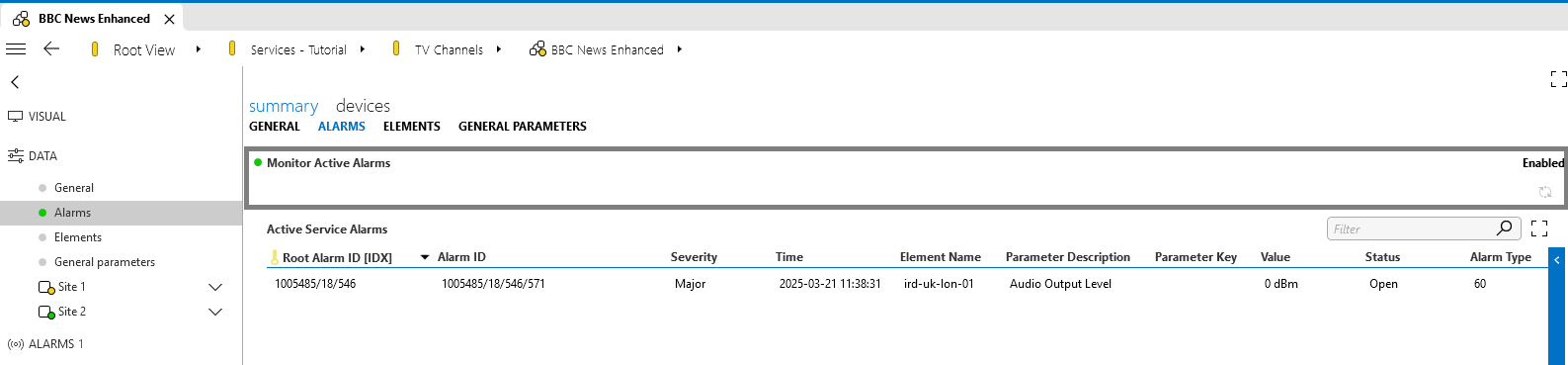Open dropdown arrow after TV Channels breadcrumb

click(499, 48)
